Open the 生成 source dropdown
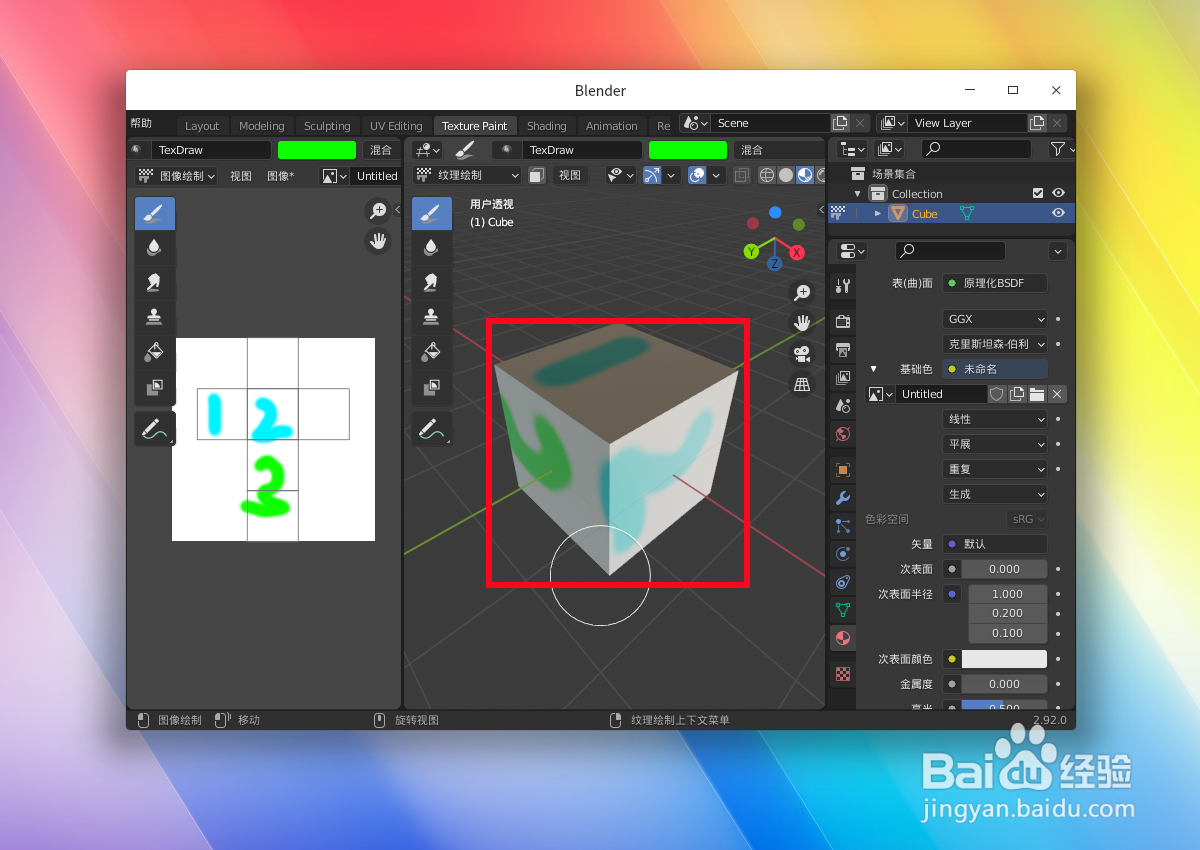 (995, 494)
